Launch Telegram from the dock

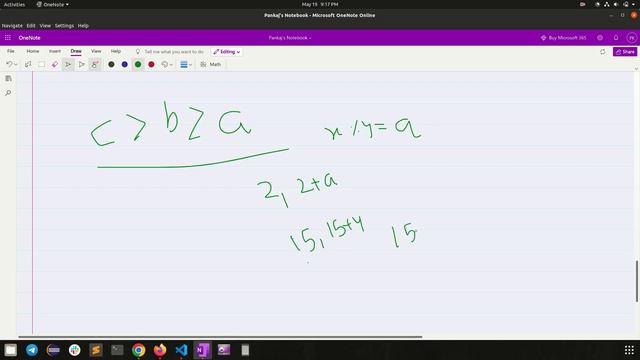point(32,350)
